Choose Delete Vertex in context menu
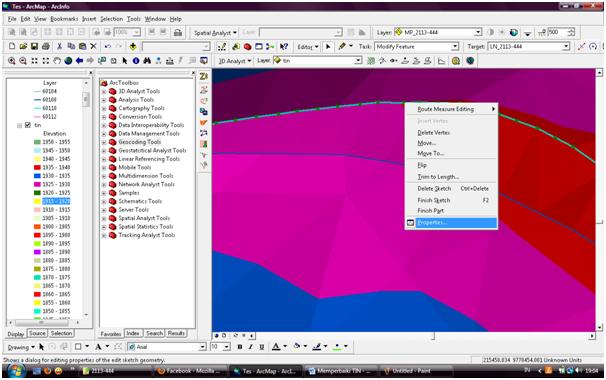606x380 pixels. coord(433,133)
